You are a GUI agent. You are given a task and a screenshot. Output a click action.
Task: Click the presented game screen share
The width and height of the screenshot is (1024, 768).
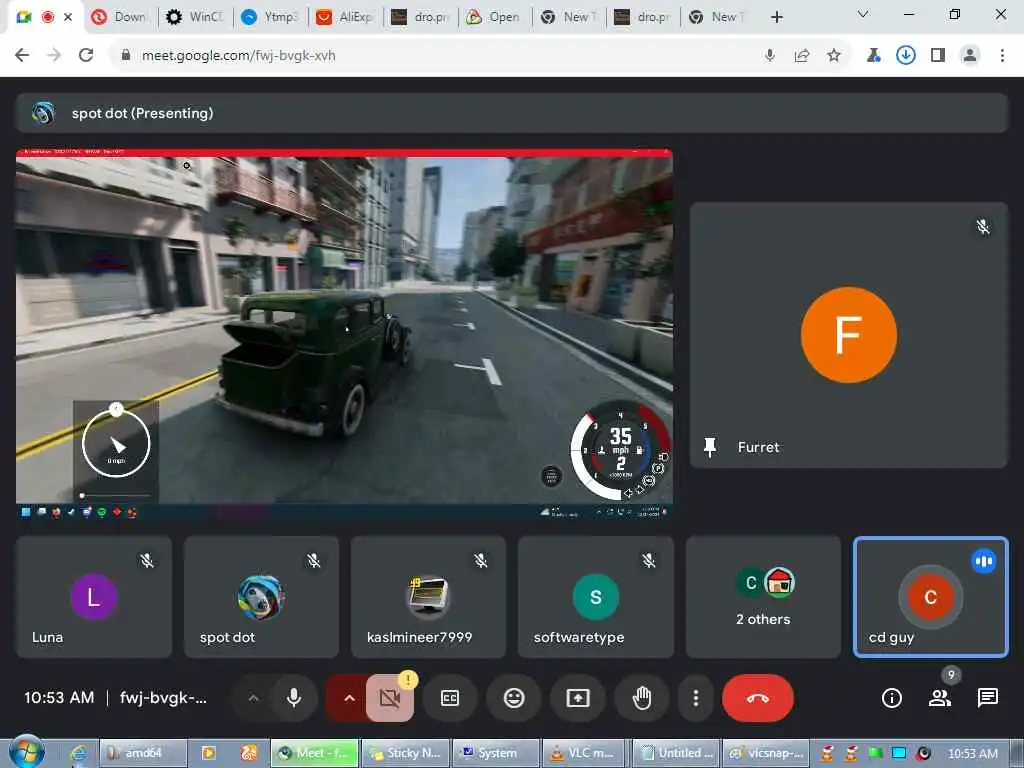[344, 334]
